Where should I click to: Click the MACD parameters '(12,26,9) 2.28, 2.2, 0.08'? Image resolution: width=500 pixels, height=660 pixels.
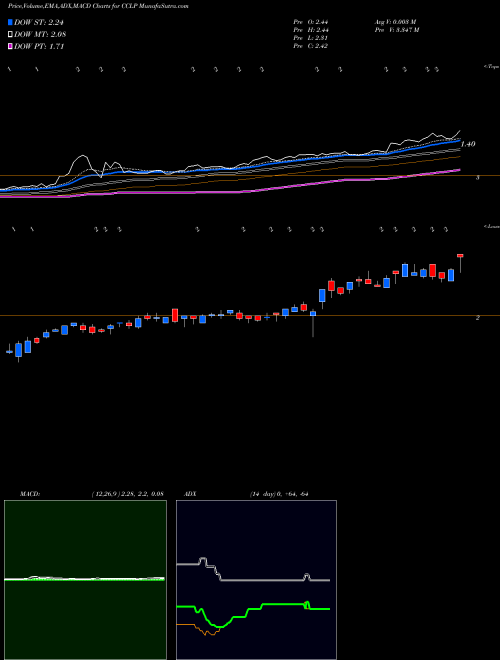coord(127,494)
